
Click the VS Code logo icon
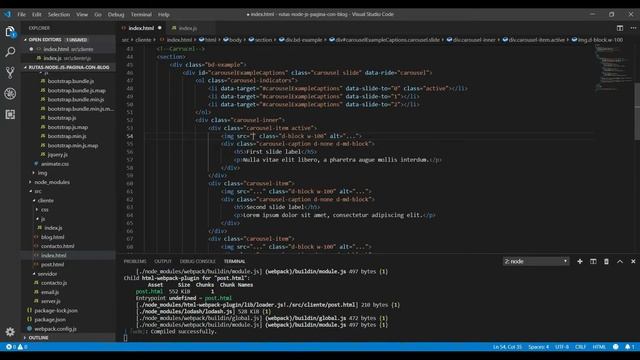(7, 14)
